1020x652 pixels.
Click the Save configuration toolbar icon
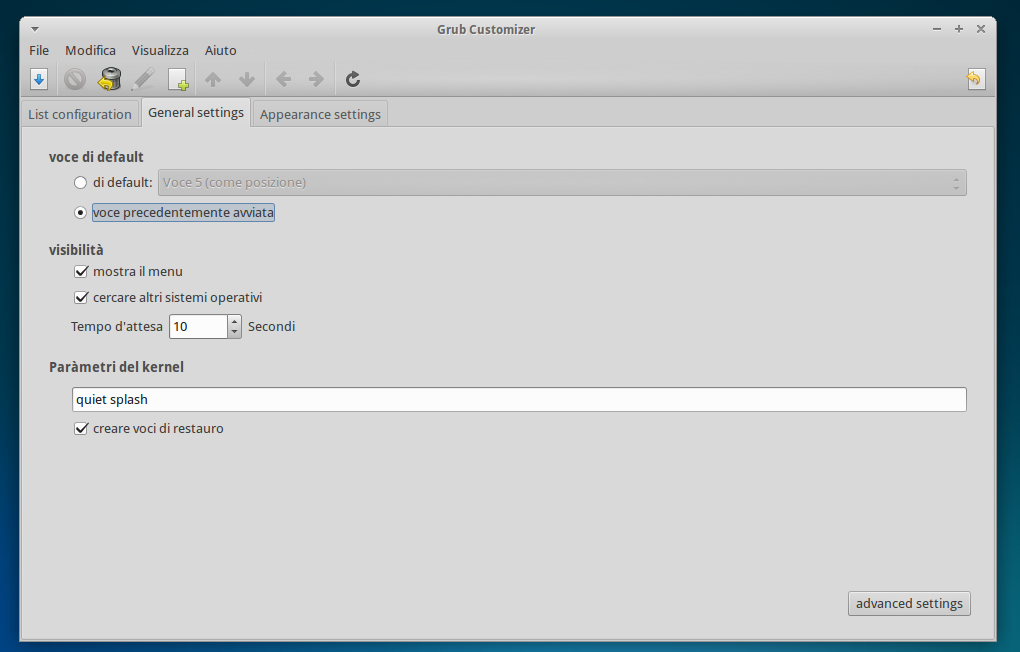coord(39,79)
